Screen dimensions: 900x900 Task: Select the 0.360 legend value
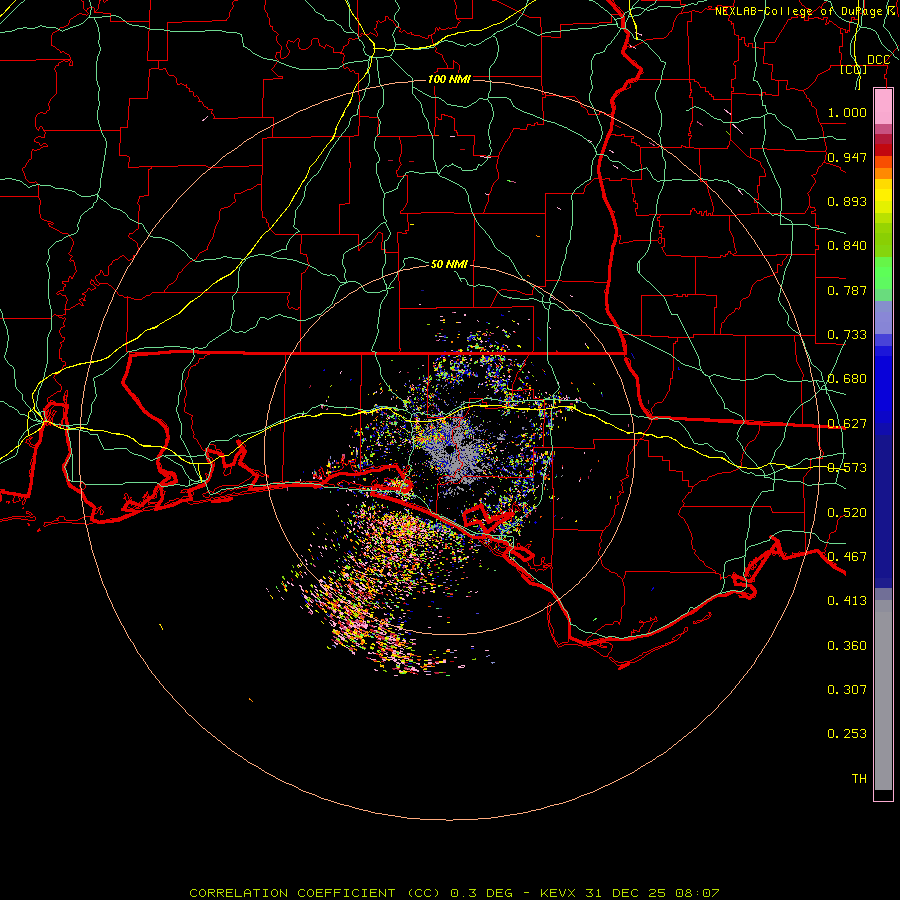[x=847, y=646]
